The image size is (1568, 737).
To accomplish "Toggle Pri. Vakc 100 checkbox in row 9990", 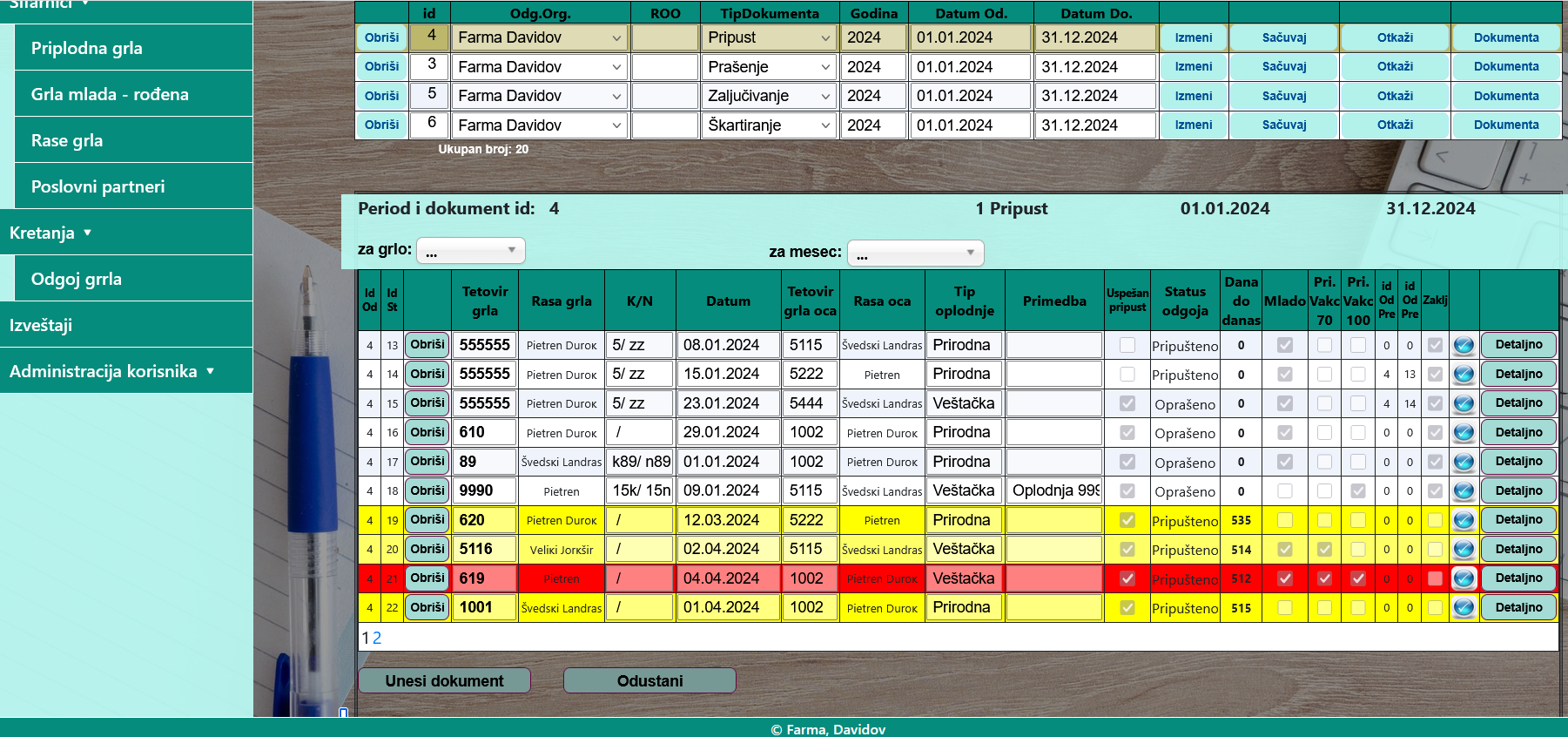I will click(x=1357, y=491).
